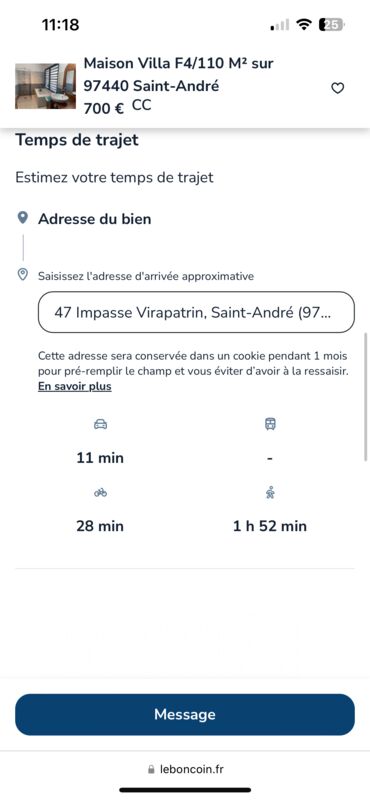Tap the heart favorite icon
This screenshot has width=370, height=800.
pyautogui.click(x=337, y=88)
